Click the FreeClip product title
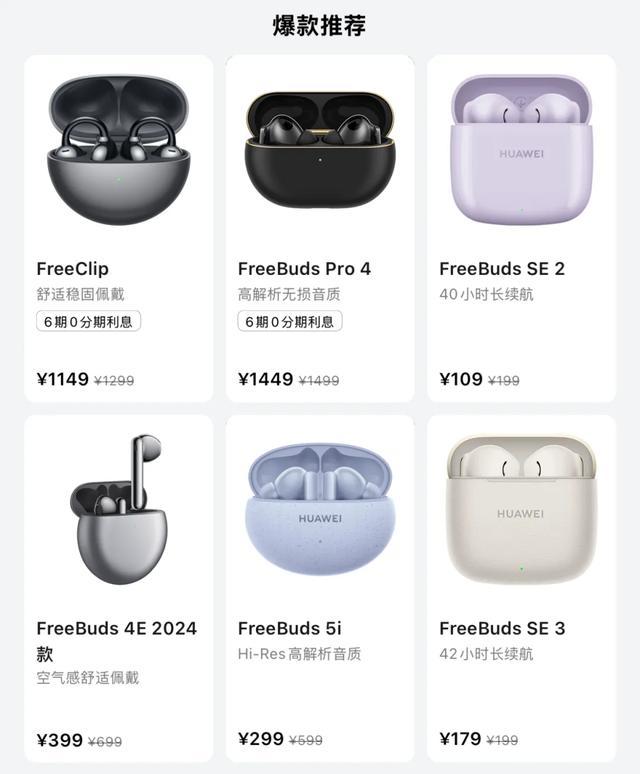 tap(73, 269)
